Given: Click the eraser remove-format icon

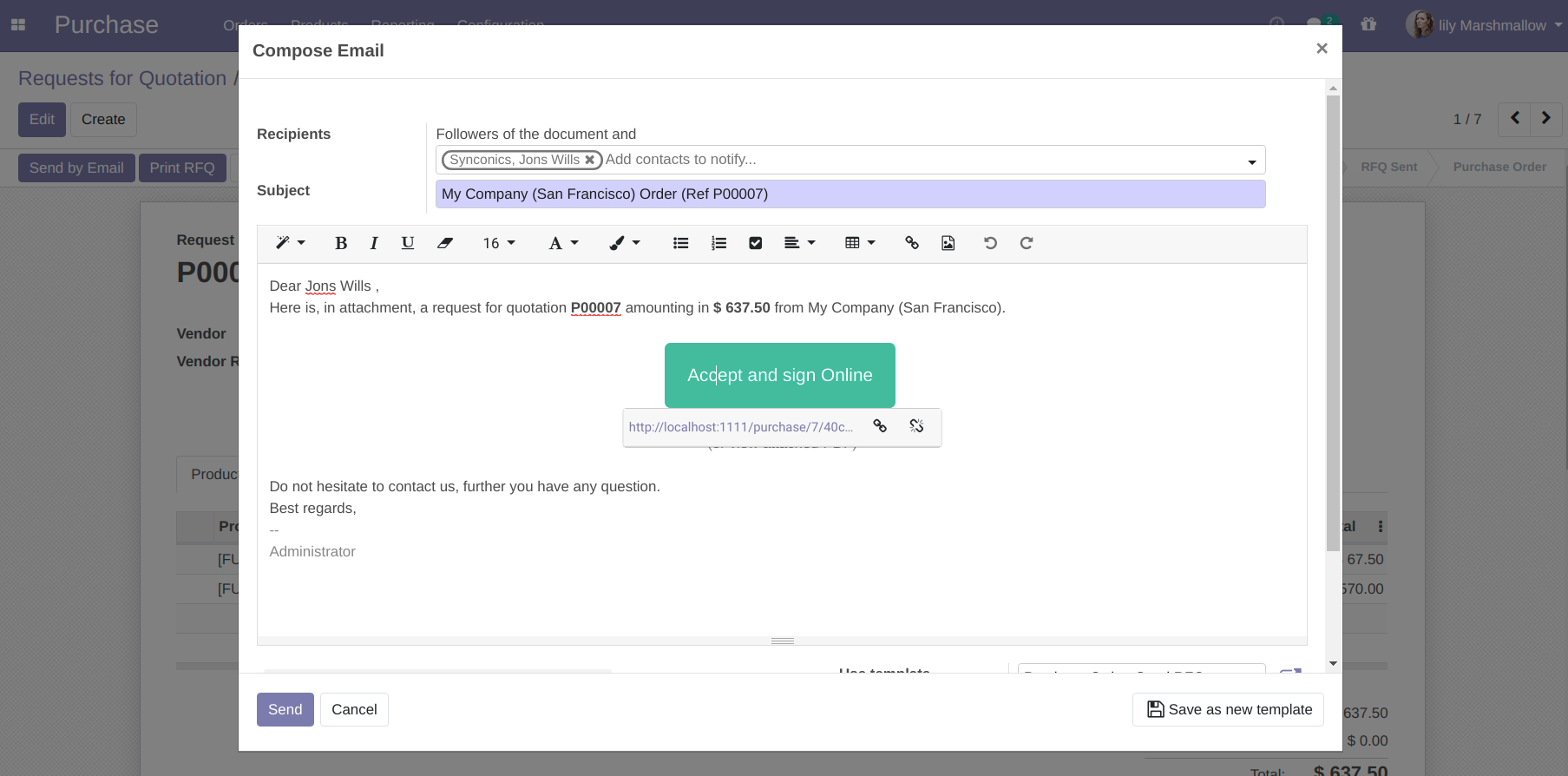Looking at the screenshot, I should (x=445, y=243).
